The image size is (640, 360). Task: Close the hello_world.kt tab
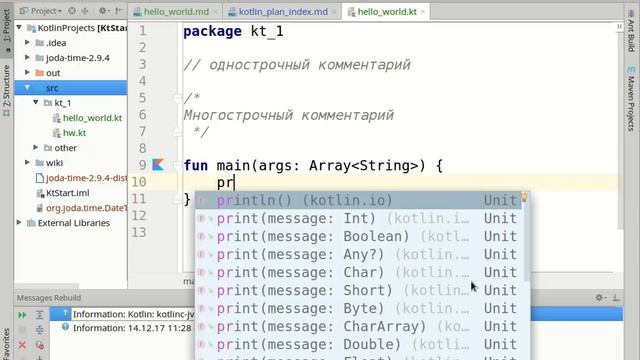[x=423, y=12]
